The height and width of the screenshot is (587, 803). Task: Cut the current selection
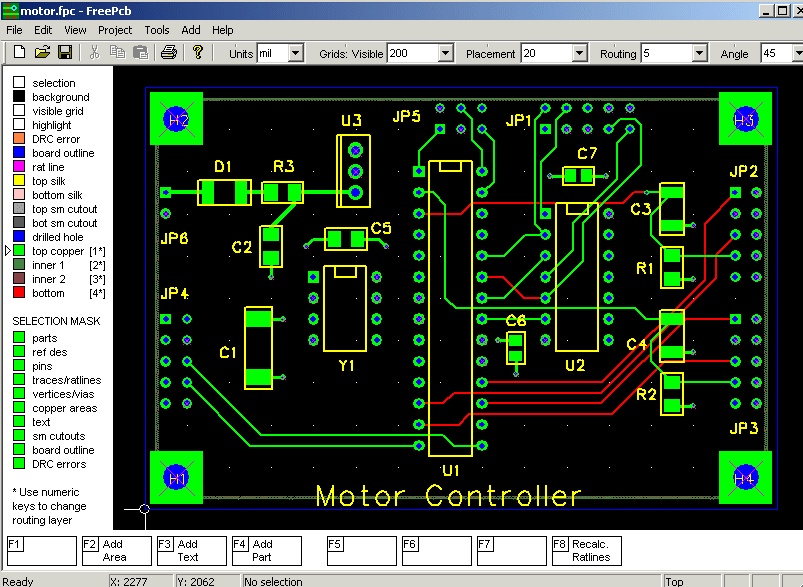(94, 51)
